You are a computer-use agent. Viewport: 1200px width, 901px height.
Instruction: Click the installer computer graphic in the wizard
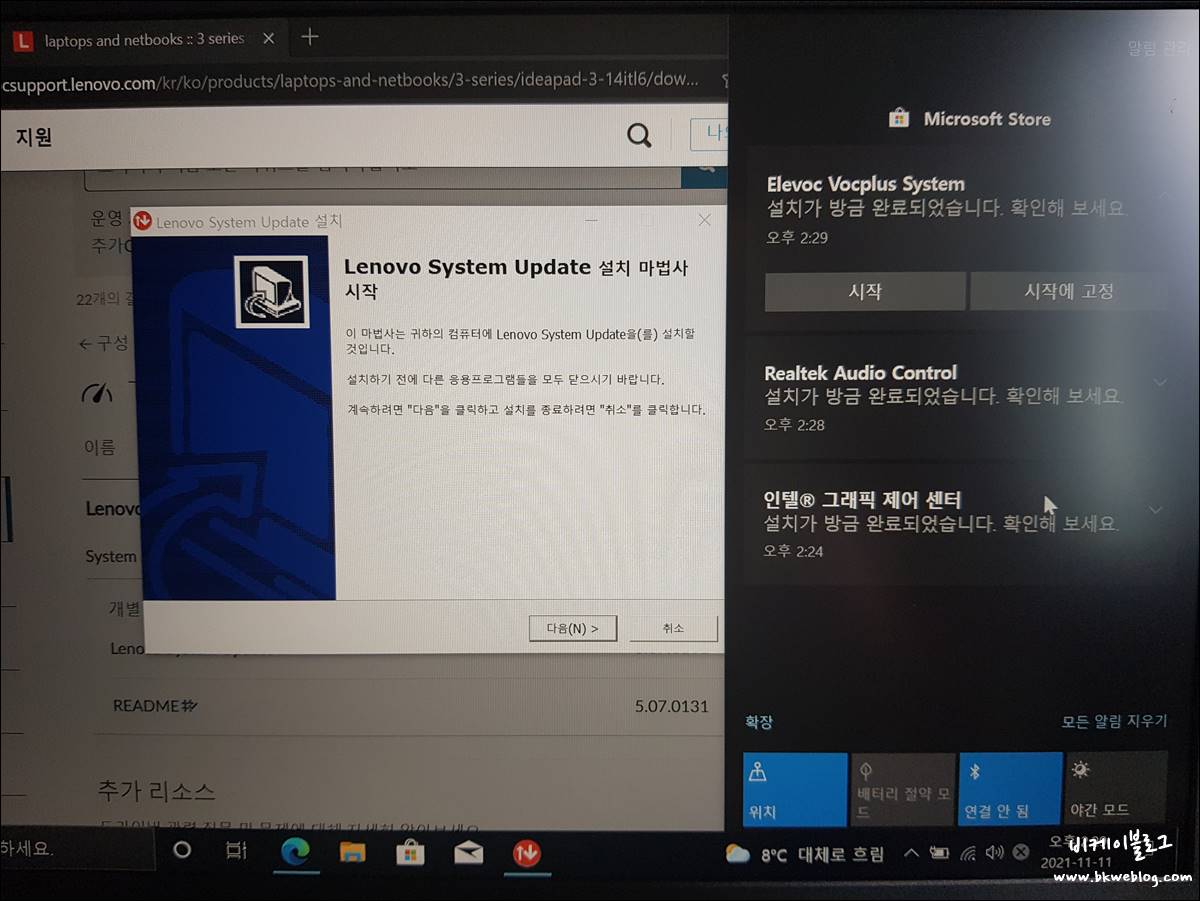271,292
